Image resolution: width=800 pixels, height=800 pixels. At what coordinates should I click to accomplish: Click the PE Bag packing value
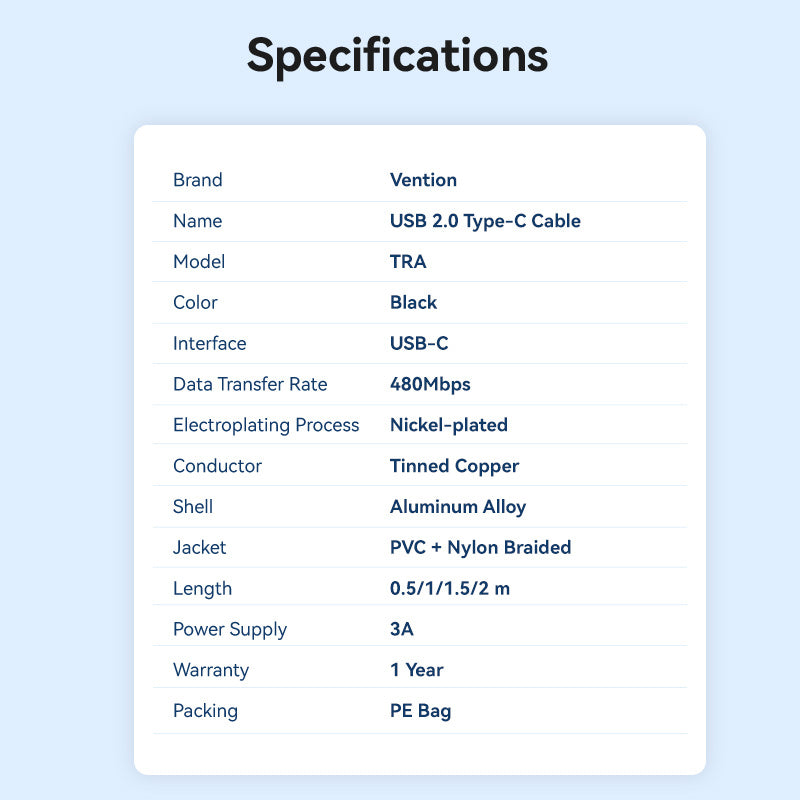[420, 711]
